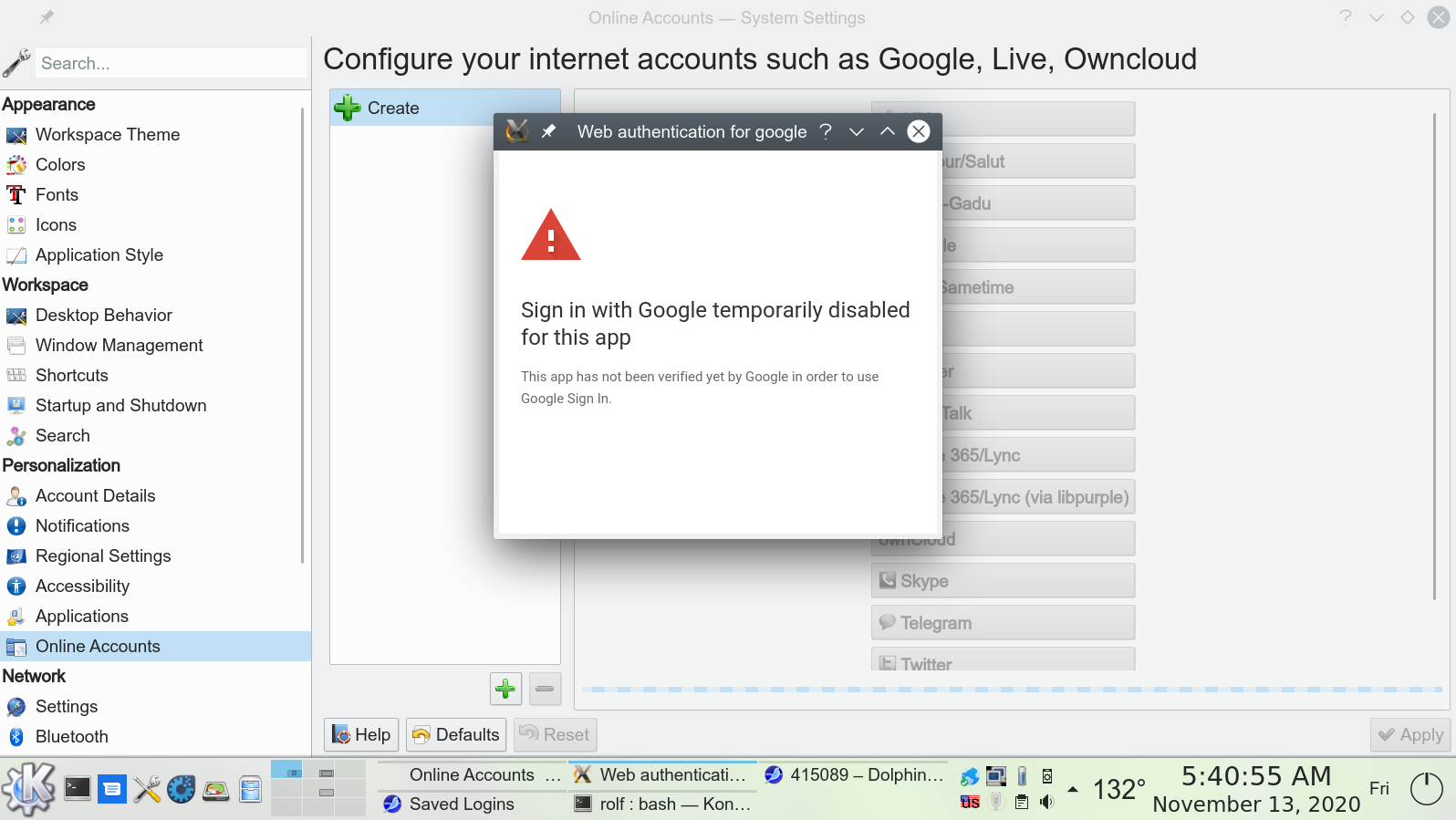This screenshot has height=820, width=1456.
Task: Select the Twitter account provider
Action: tap(1004, 659)
